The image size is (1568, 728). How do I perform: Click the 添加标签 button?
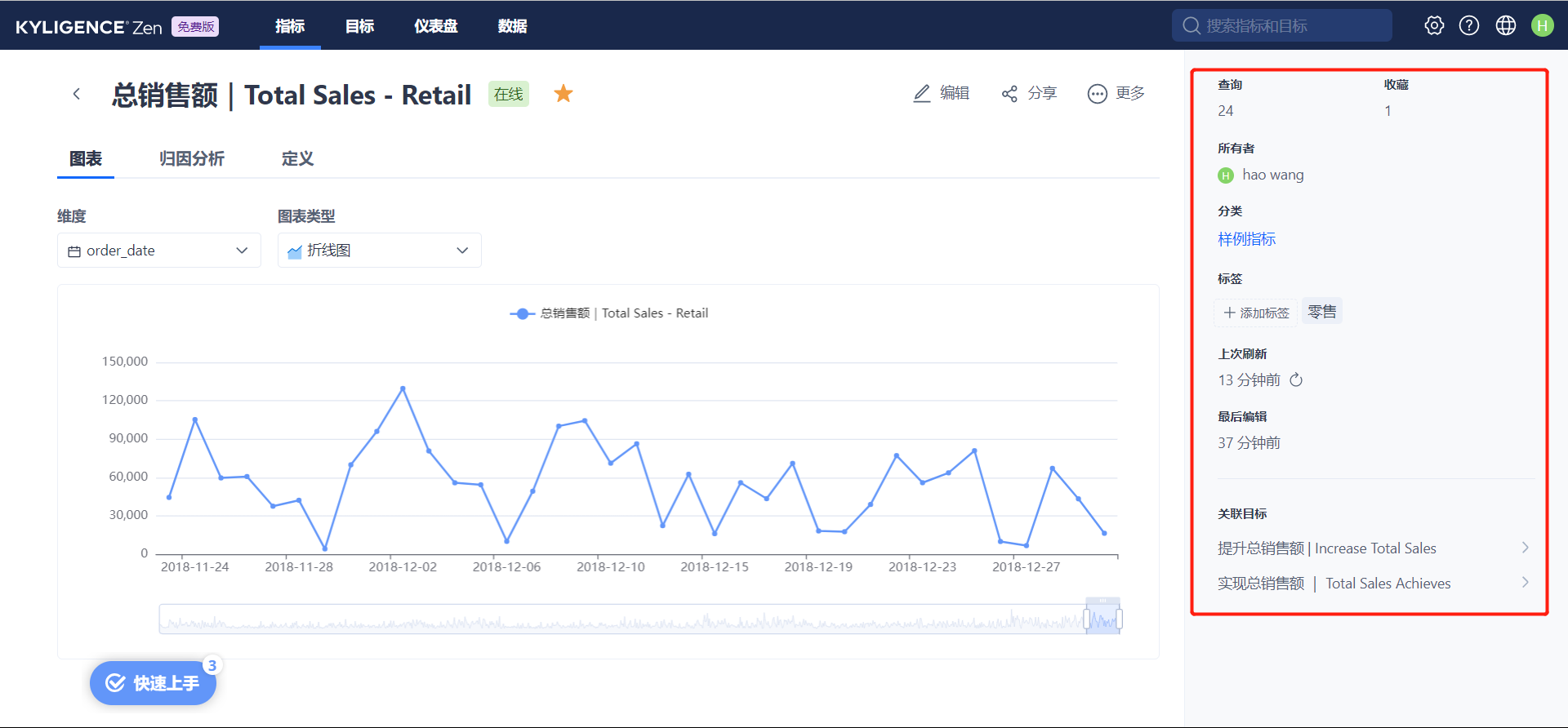tap(1256, 313)
